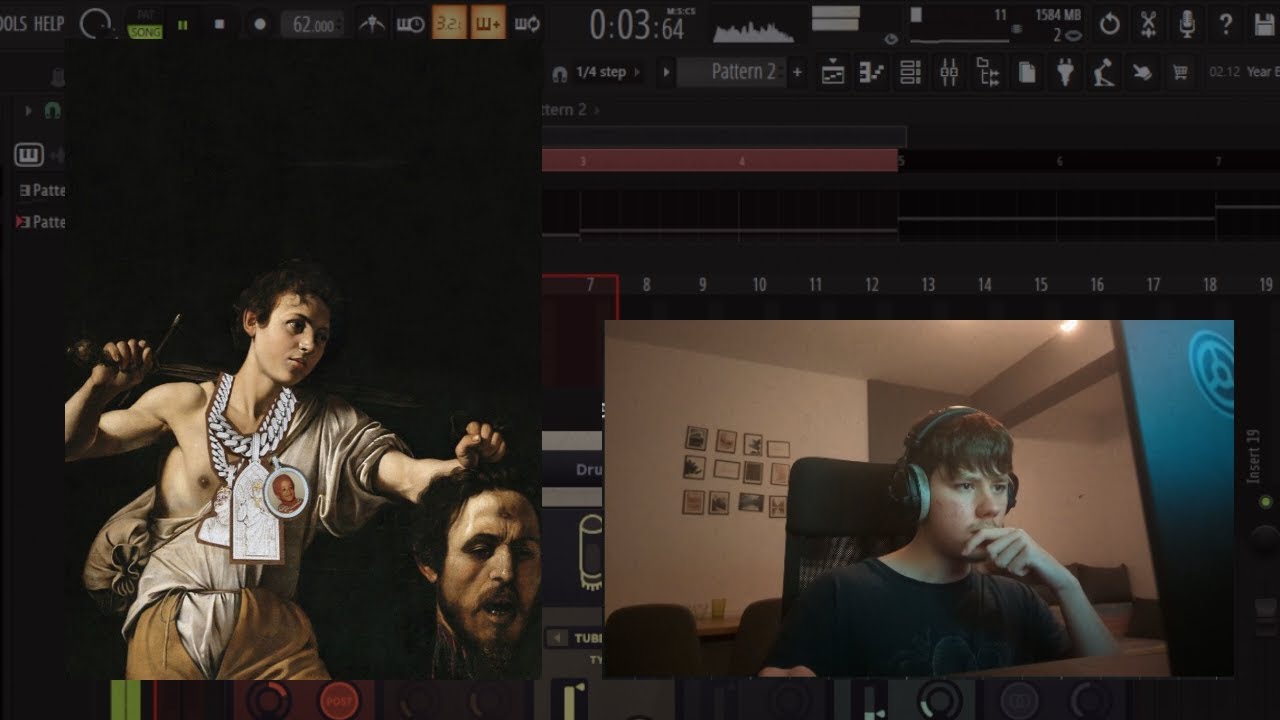The width and height of the screenshot is (1280, 720).
Task: Click the snap magnet icon
Action: [559, 72]
